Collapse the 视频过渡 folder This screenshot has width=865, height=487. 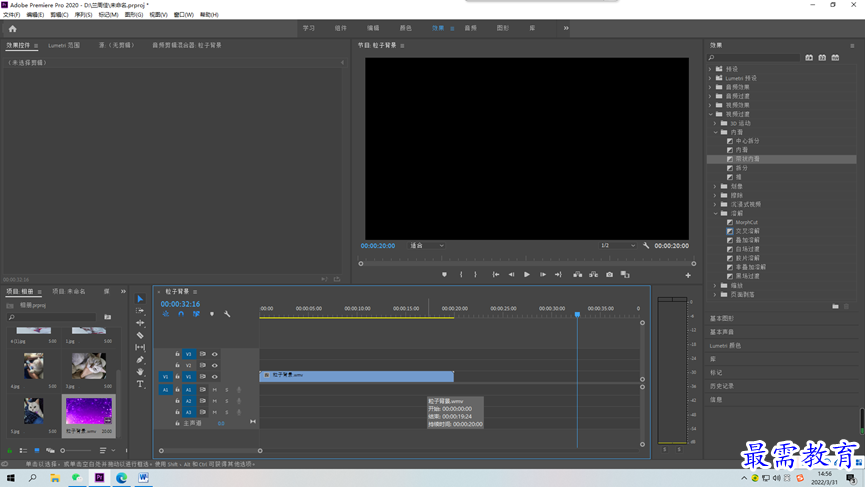(x=711, y=114)
